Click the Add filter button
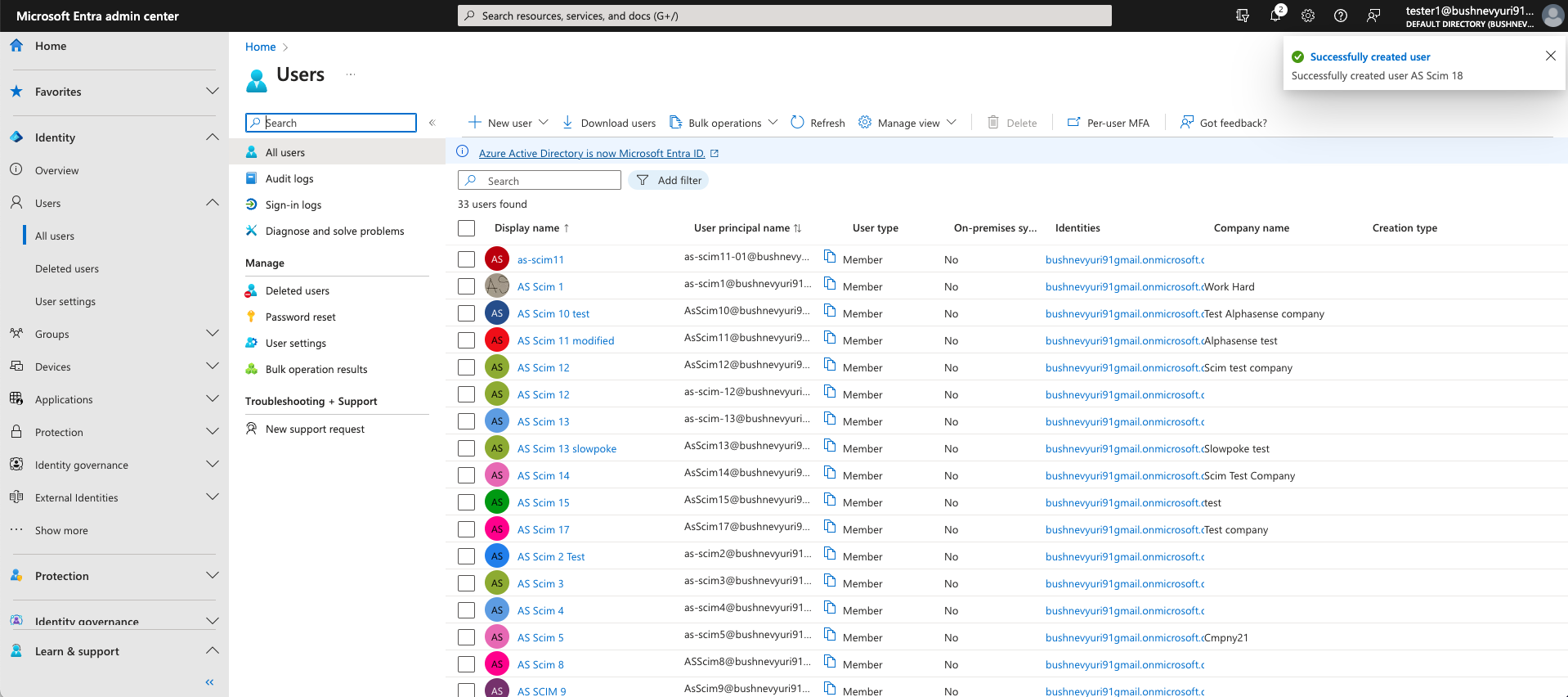Viewport: 1568px width, 697px height. coord(669,180)
